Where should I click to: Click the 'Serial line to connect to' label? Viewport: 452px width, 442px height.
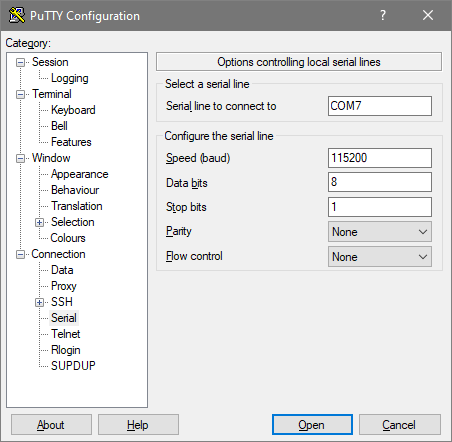(221, 106)
